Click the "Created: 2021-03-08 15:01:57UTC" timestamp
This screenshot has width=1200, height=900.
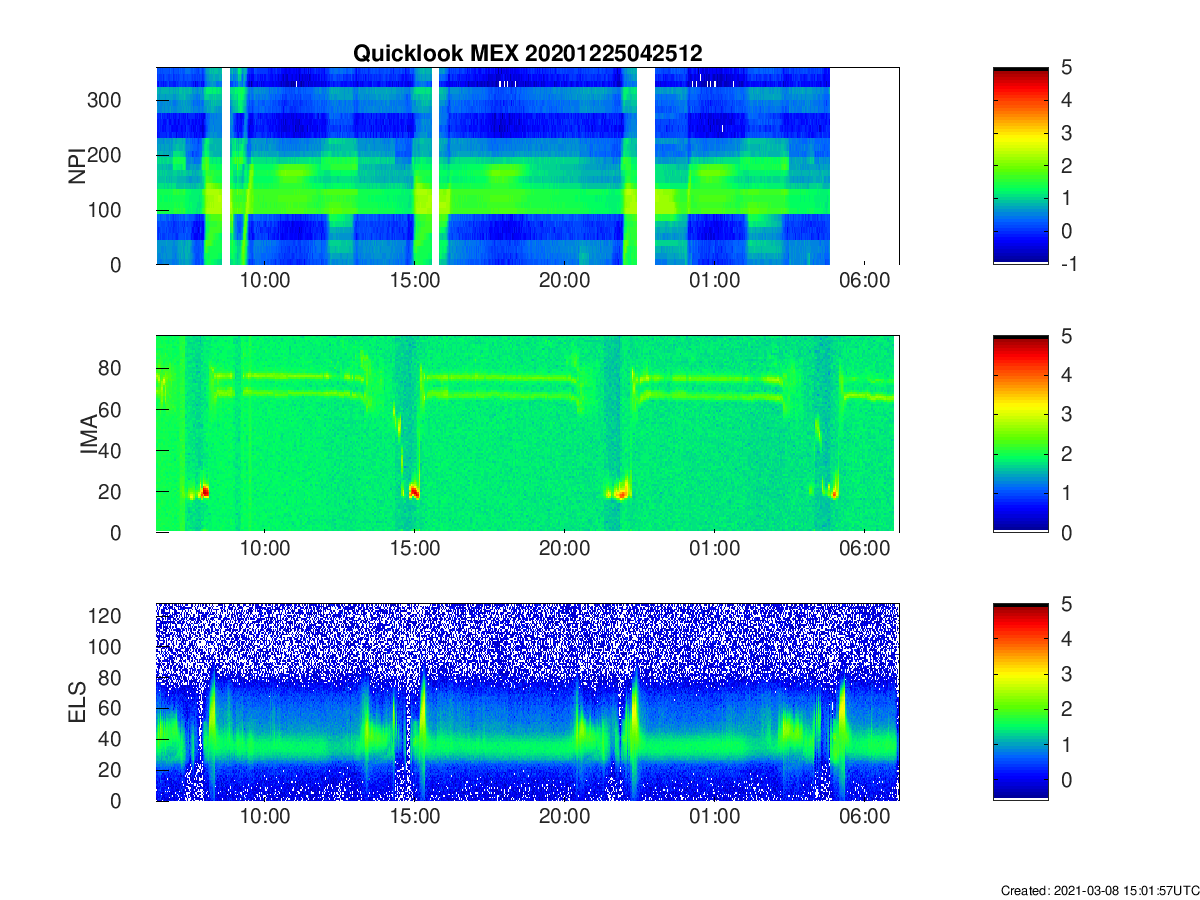click(x=1099, y=890)
